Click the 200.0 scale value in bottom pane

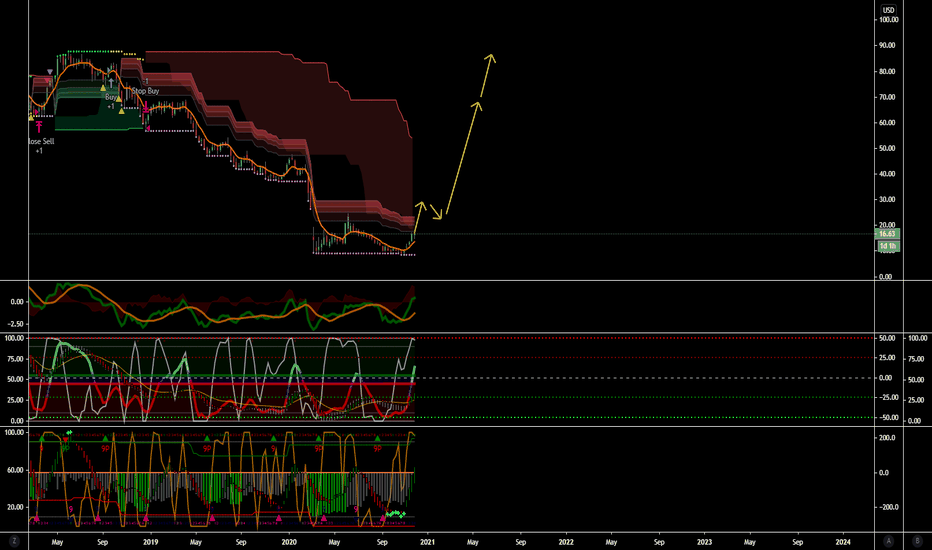888,438
